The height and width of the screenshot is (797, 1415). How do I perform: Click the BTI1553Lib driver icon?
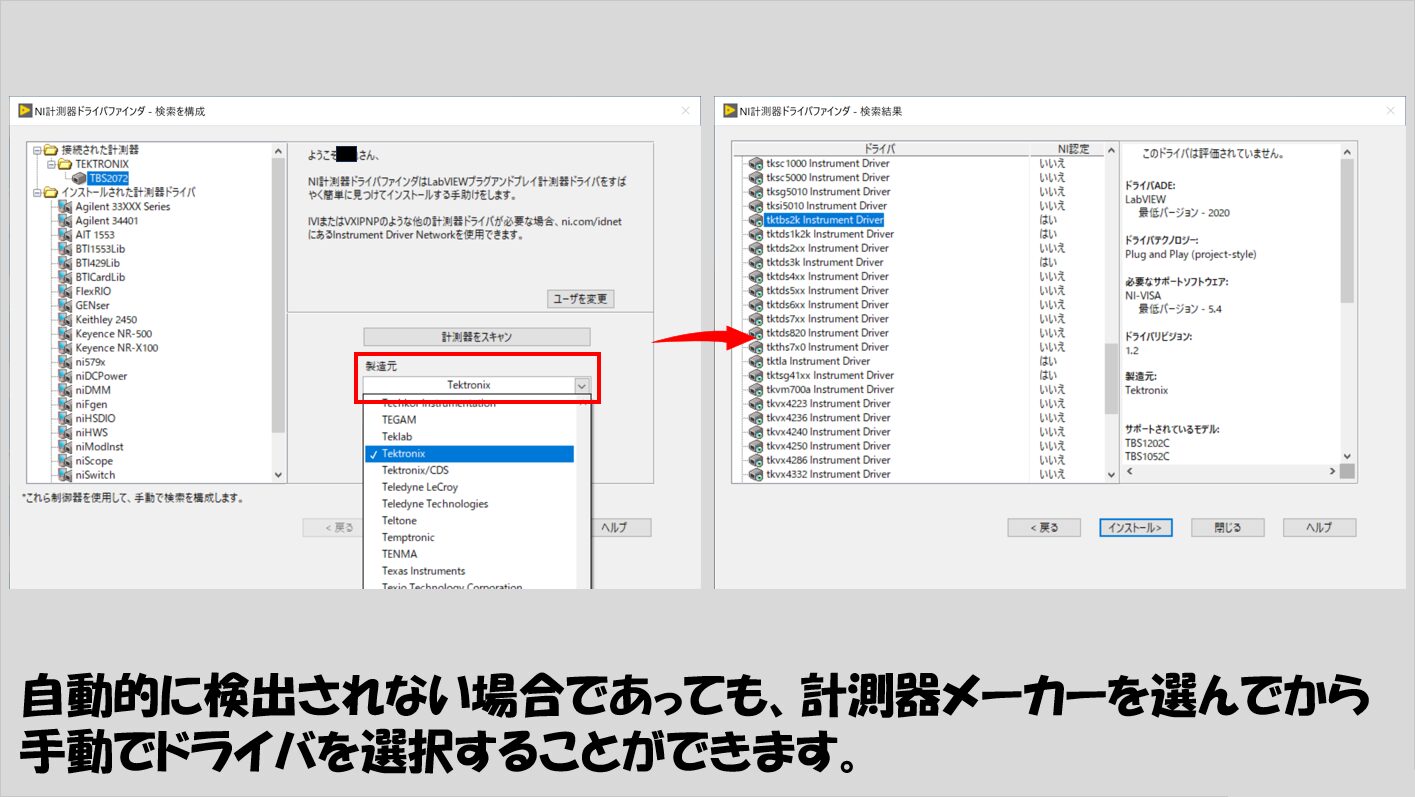[65, 248]
